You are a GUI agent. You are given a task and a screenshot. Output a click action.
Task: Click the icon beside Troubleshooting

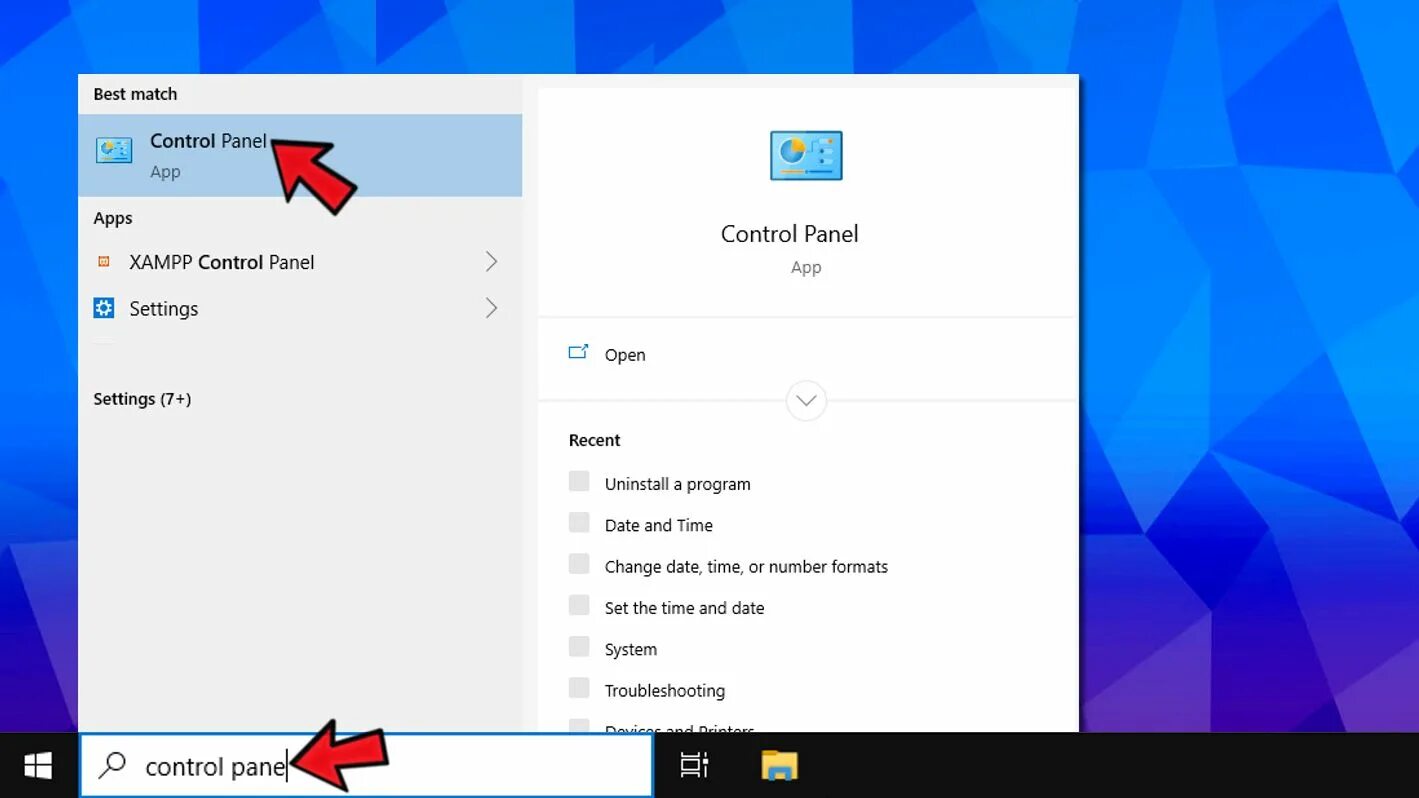click(579, 687)
